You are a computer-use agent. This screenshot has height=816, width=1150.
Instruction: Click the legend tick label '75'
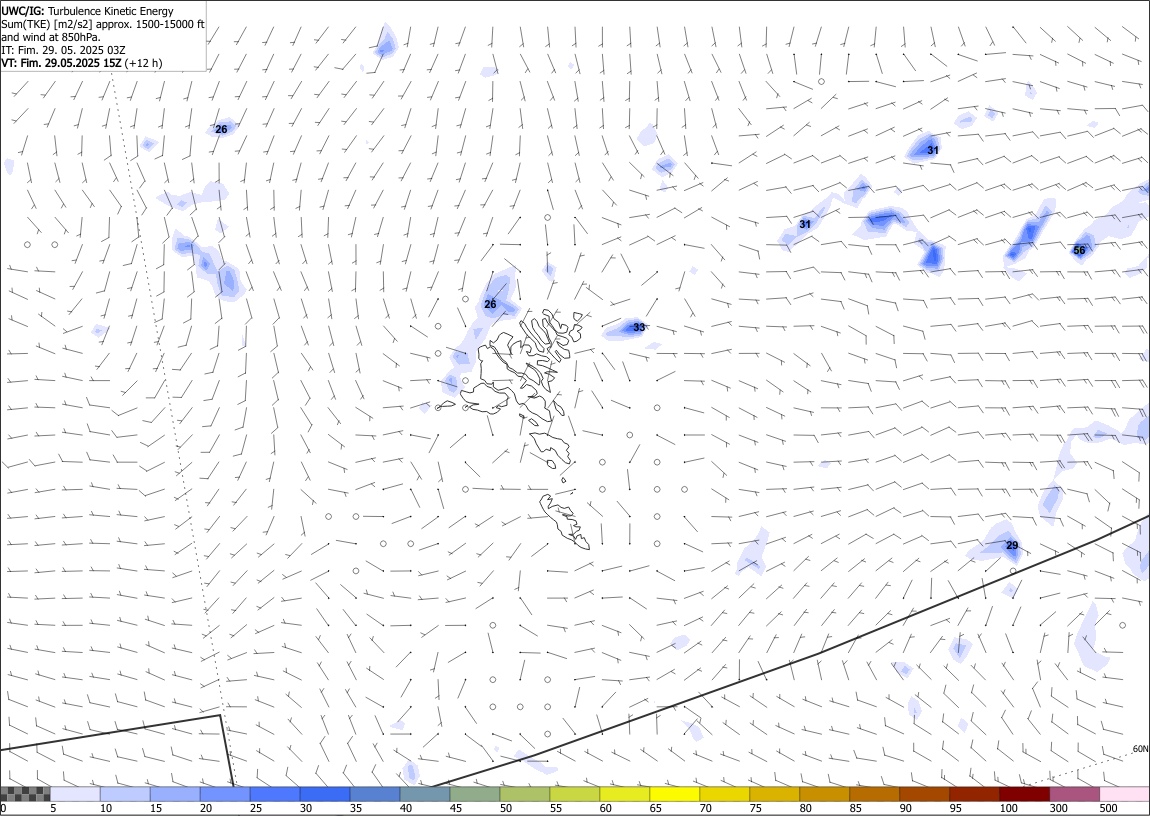click(x=755, y=808)
